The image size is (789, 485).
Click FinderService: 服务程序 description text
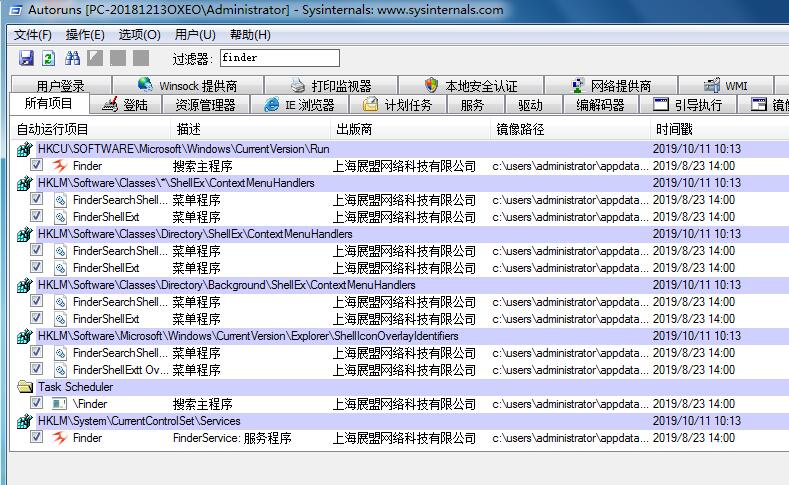pos(232,438)
